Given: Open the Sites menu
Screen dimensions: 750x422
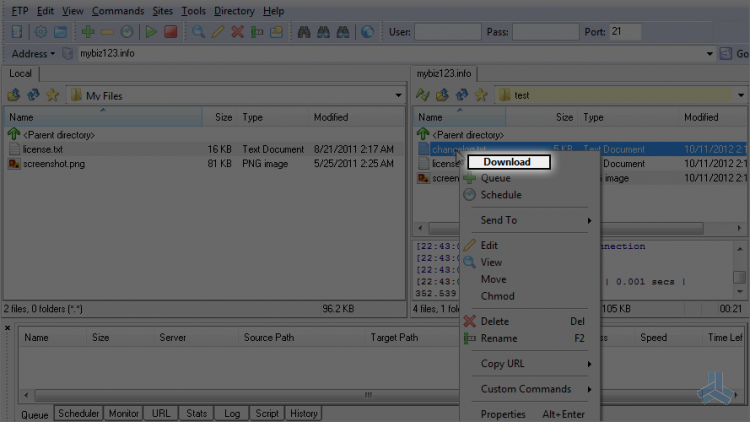Looking at the screenshot, I should (x=163, y=11).
